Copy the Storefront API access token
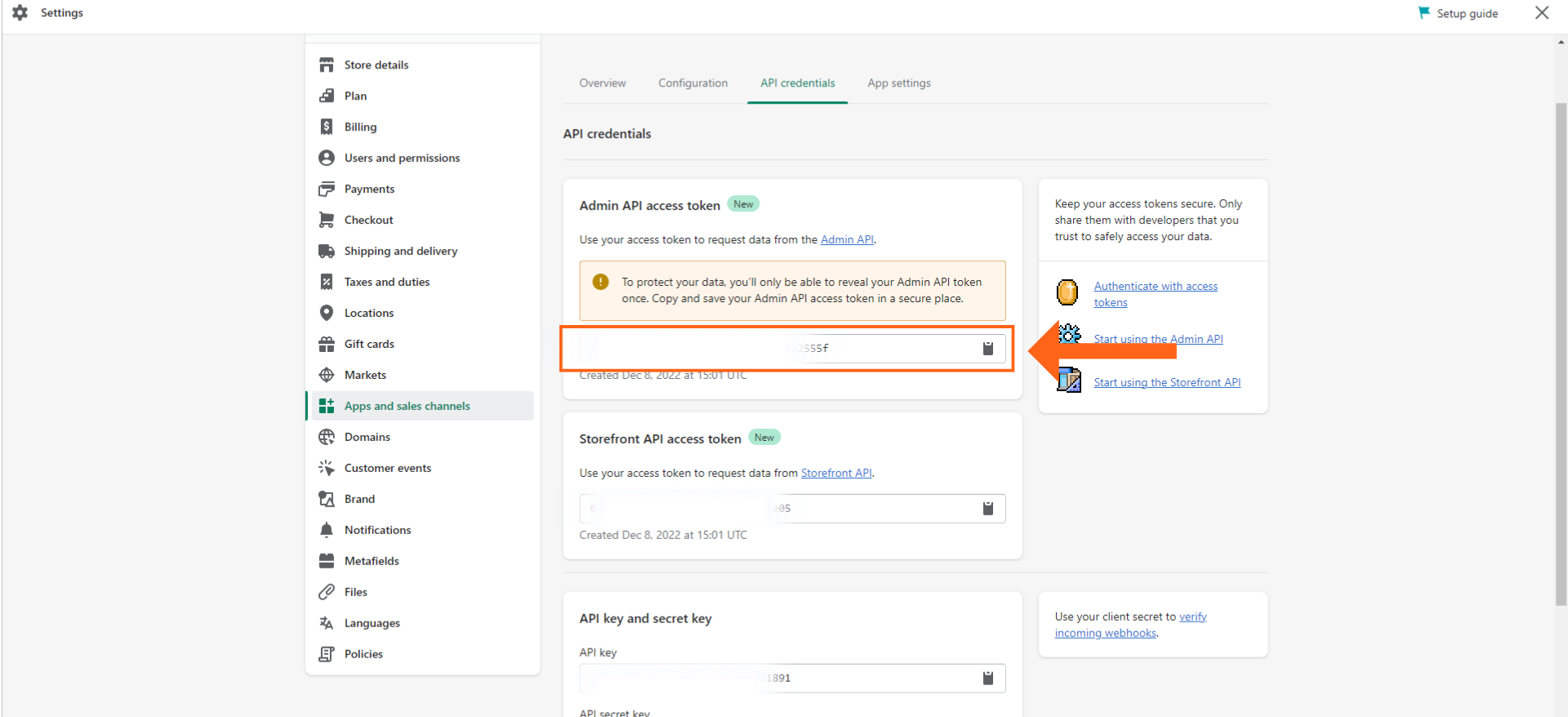This screenshot has height=717, width=1568. point(987,509)
